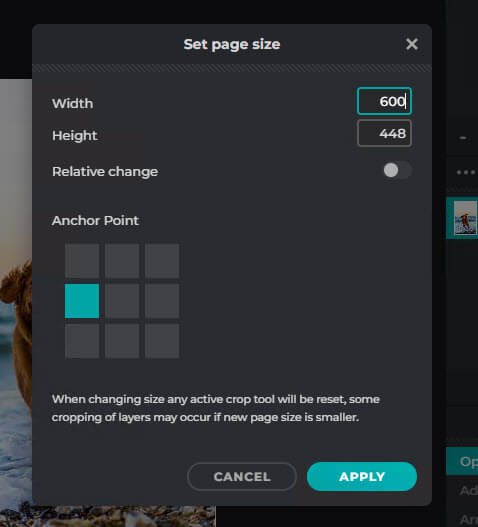Click the Width input field

384,101
